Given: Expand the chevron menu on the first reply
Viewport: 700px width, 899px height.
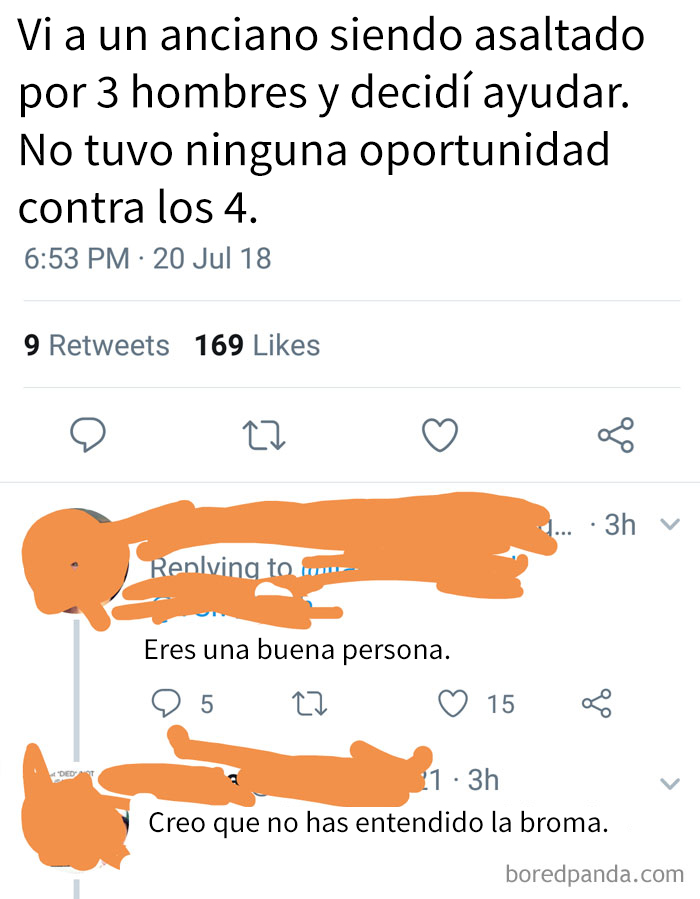Looking at the screenshot, I should pos(670,524).
